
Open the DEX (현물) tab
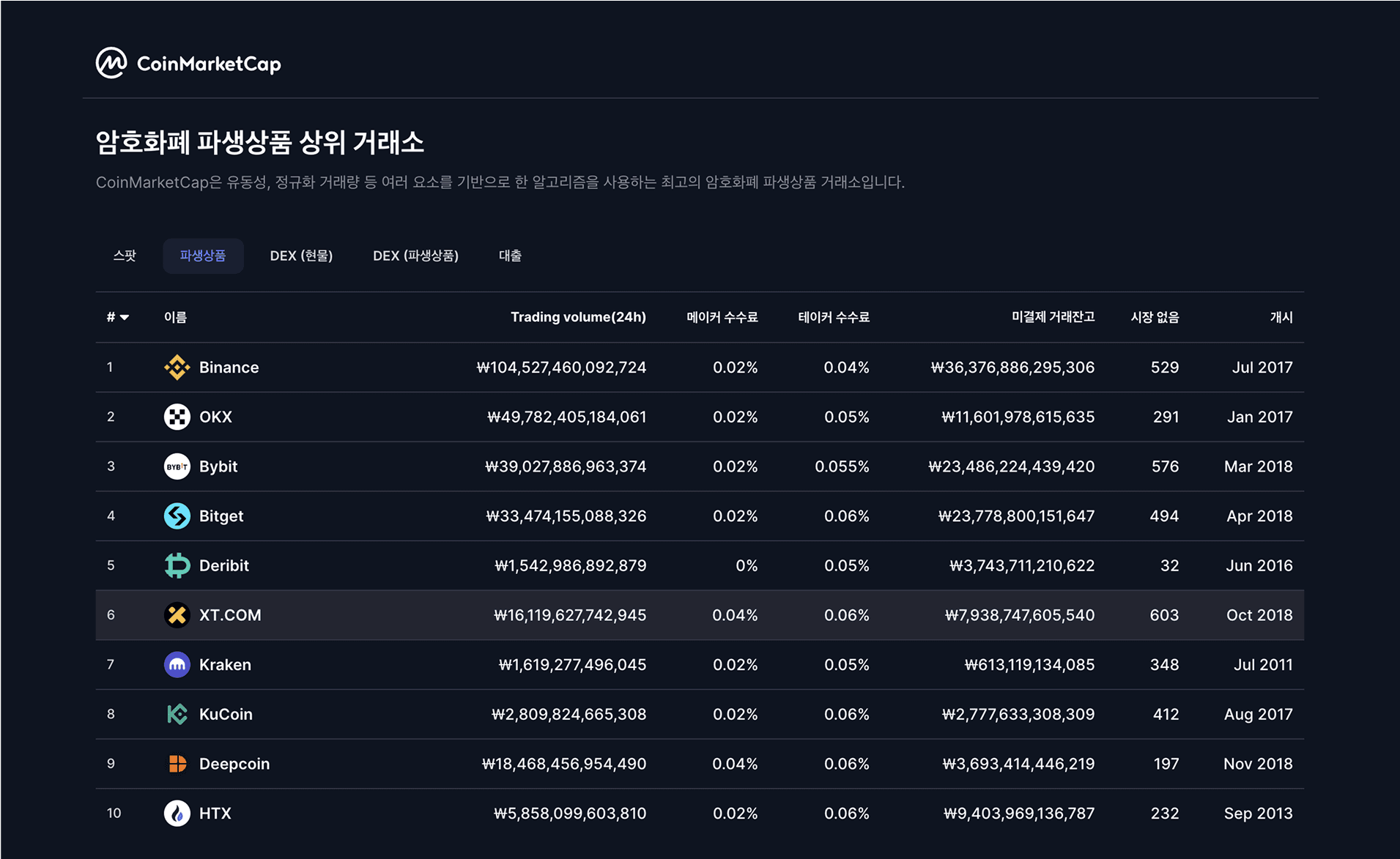pos(301,256)
